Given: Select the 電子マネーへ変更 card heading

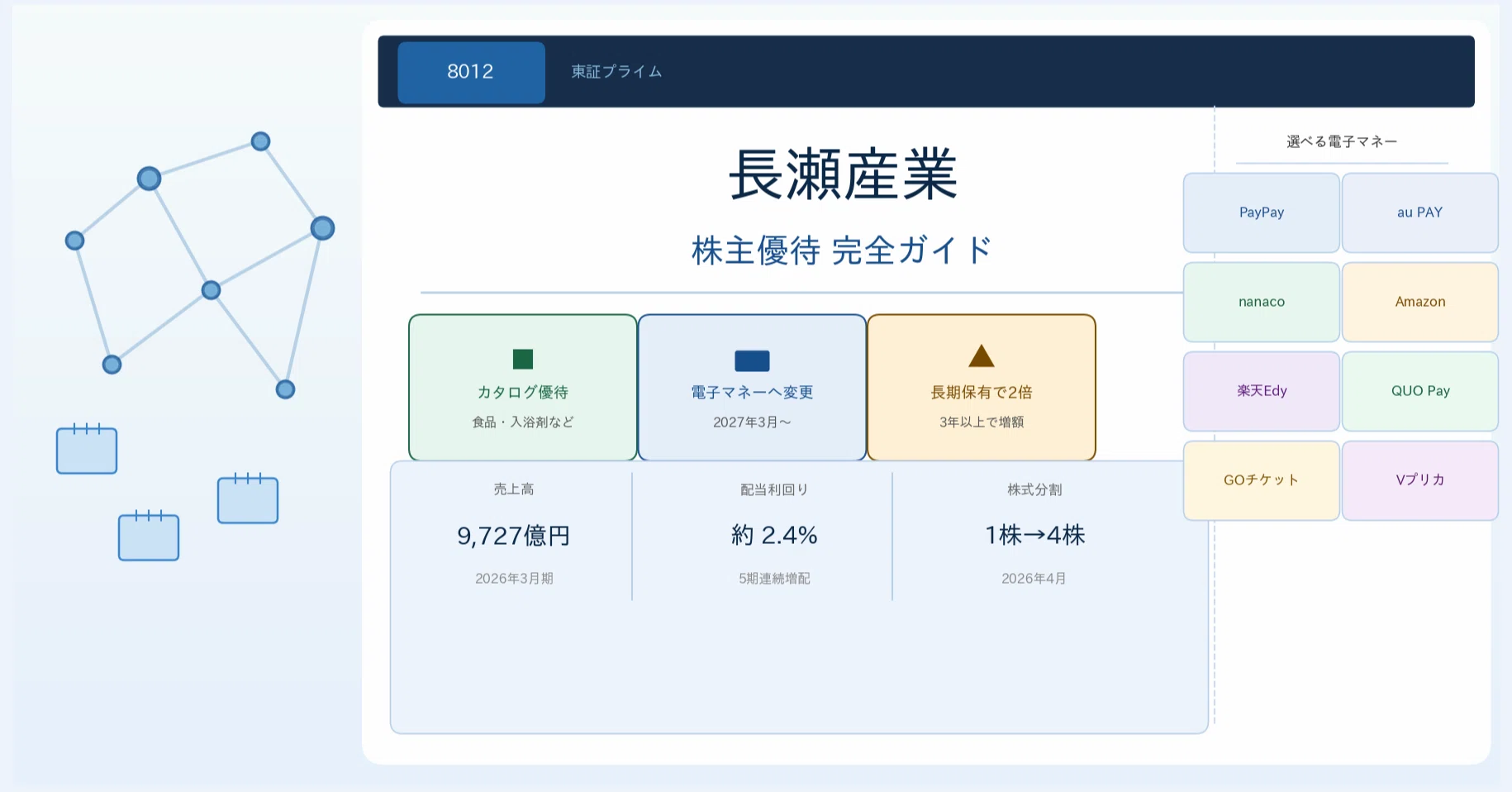Looking at the screenshot, I should 752,392.
